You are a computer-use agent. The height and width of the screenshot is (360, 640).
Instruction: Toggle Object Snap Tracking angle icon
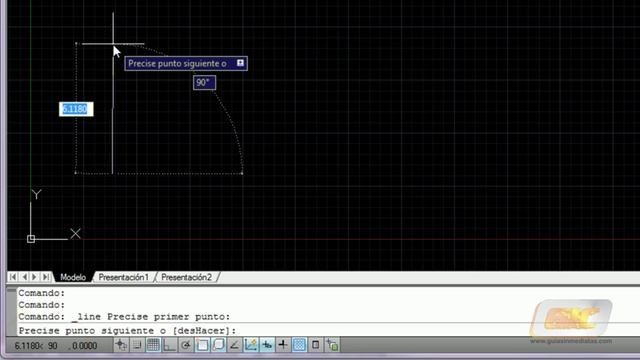pos(234,345)
